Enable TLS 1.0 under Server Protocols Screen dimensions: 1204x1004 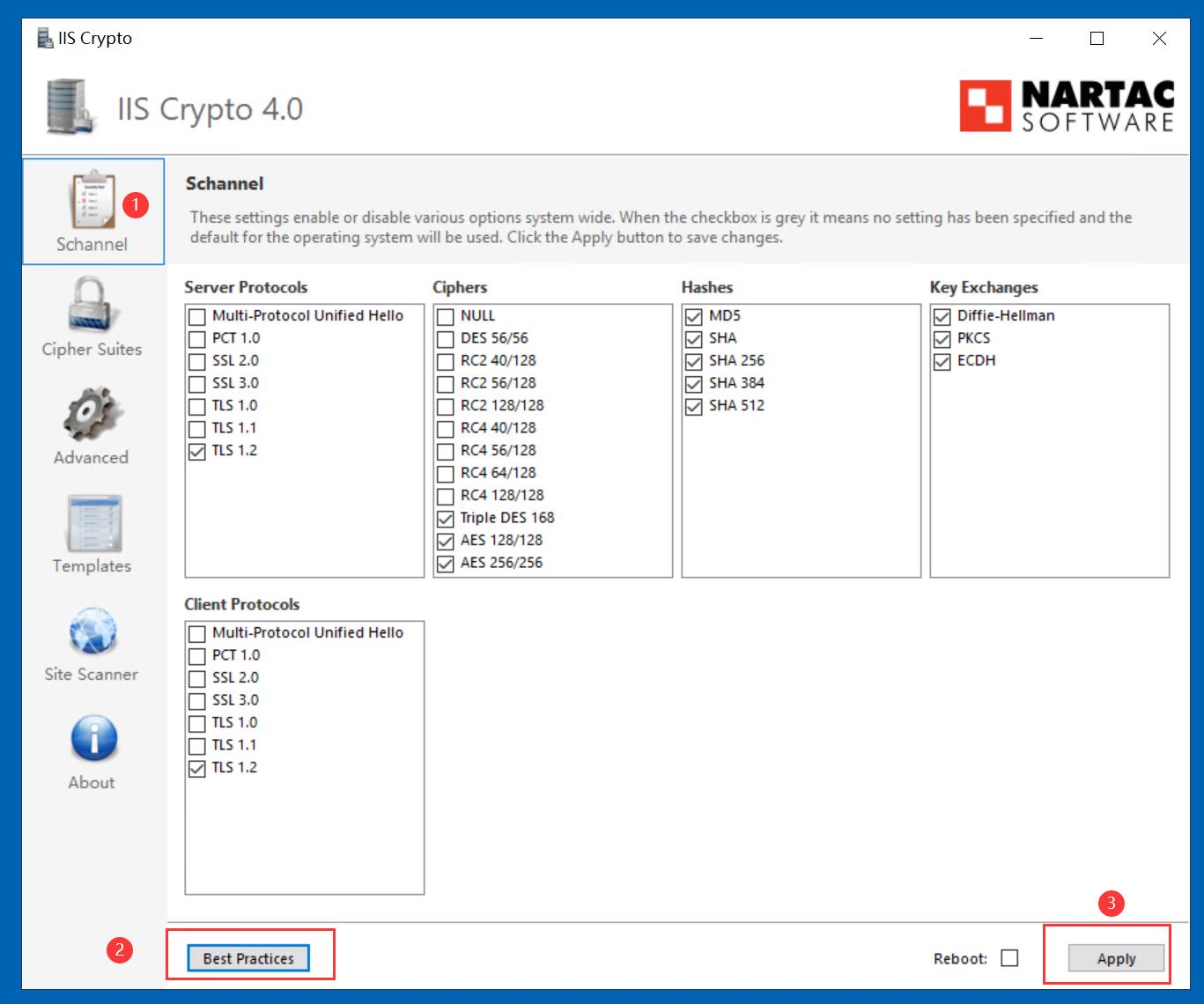point(197,406)
